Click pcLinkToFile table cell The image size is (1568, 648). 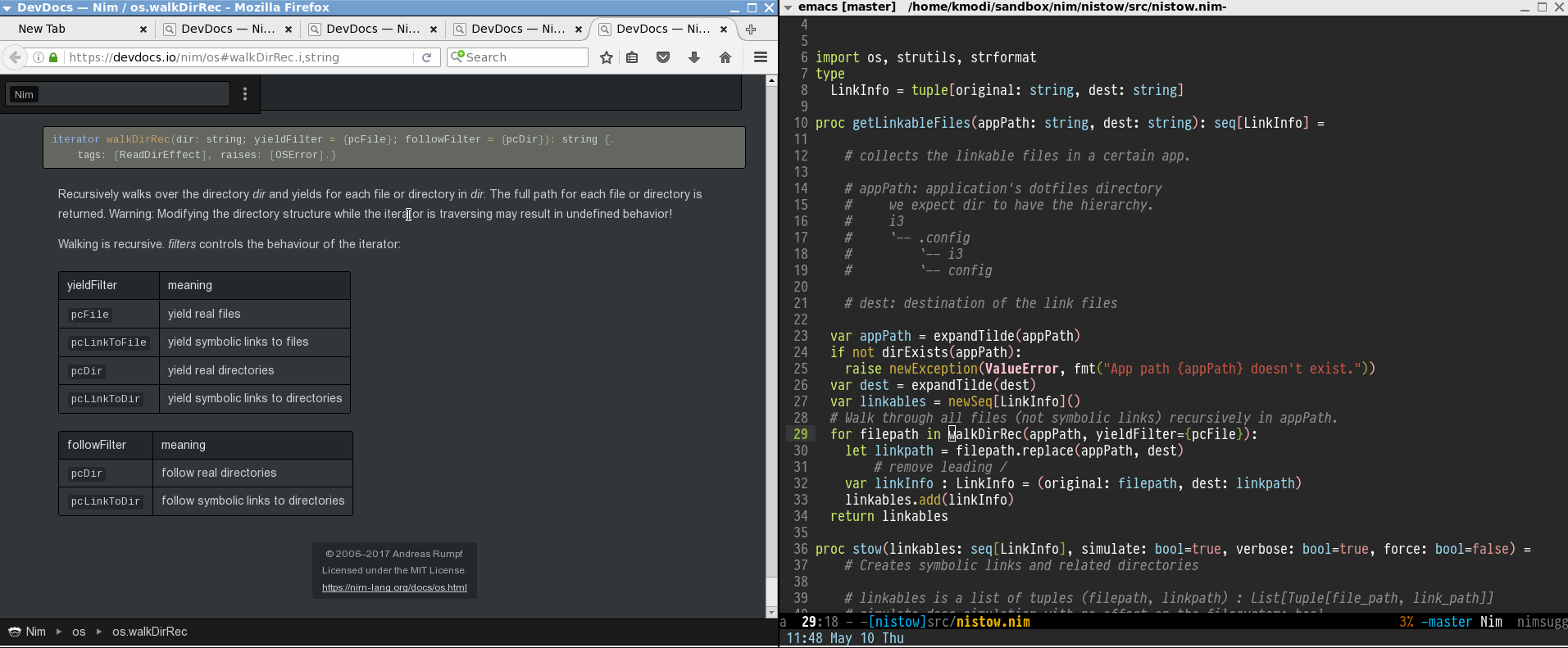[108, 342]
